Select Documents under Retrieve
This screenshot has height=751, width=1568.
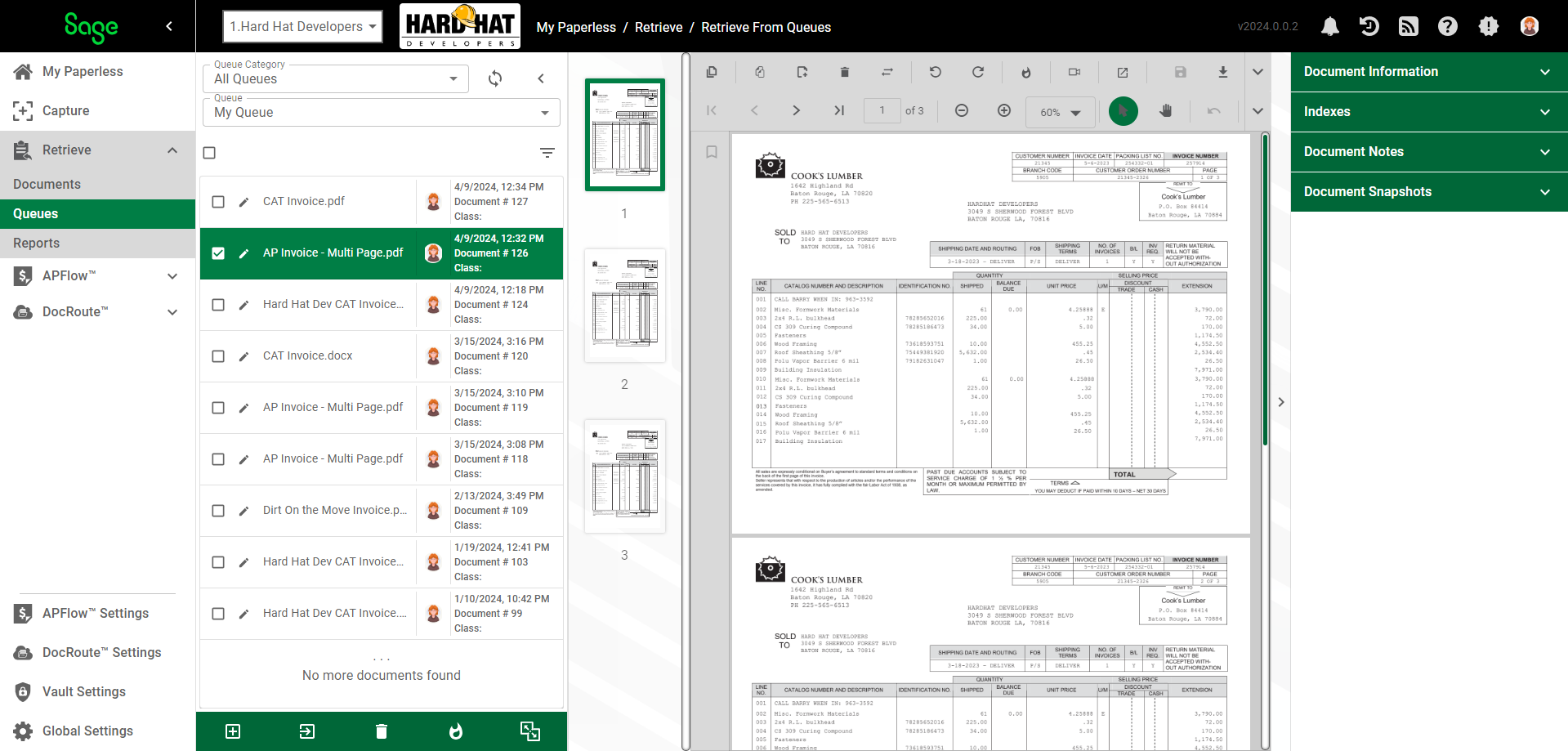[97, 185]
